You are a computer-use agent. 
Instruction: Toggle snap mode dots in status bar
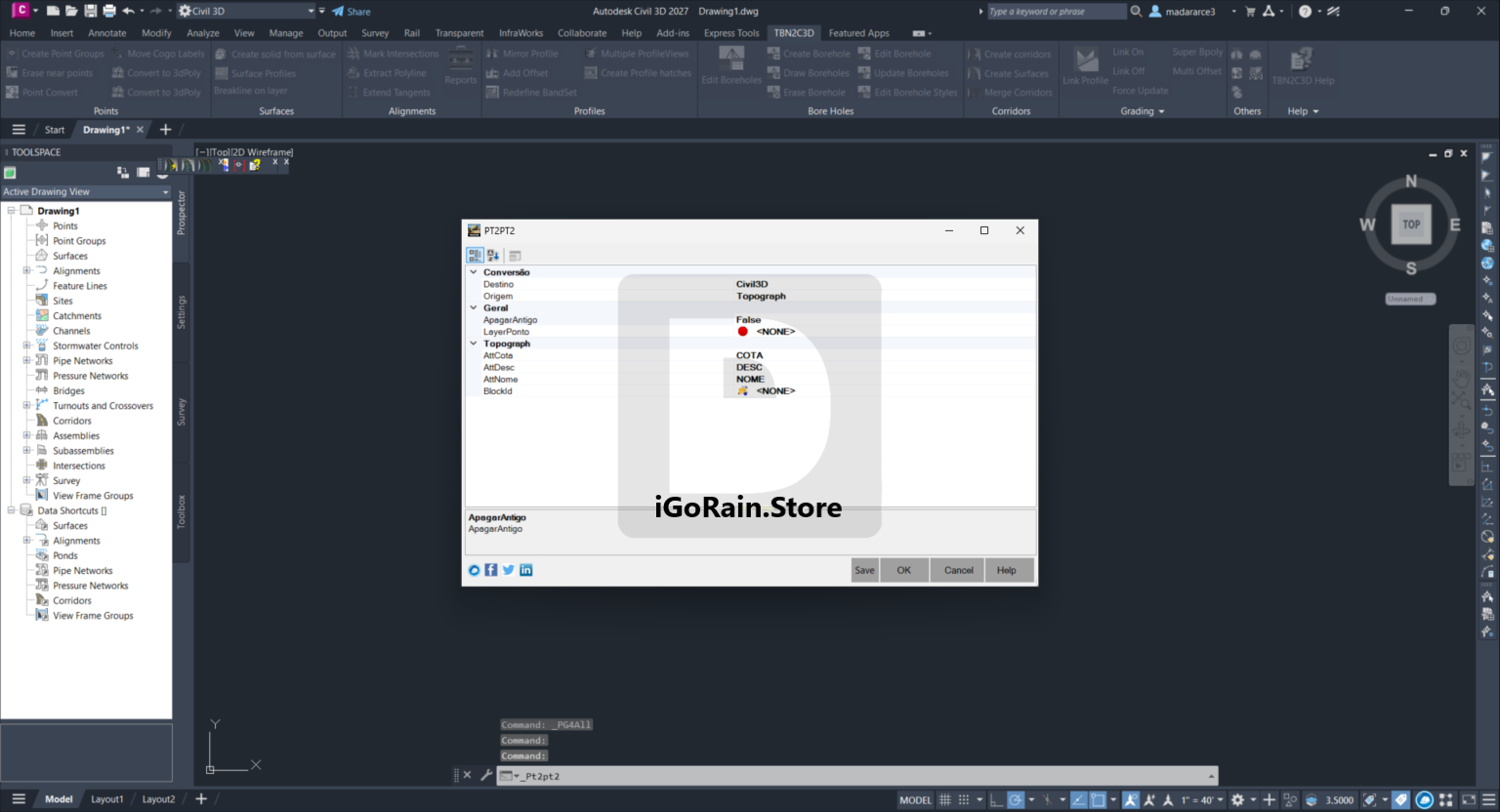pos(964,800)
